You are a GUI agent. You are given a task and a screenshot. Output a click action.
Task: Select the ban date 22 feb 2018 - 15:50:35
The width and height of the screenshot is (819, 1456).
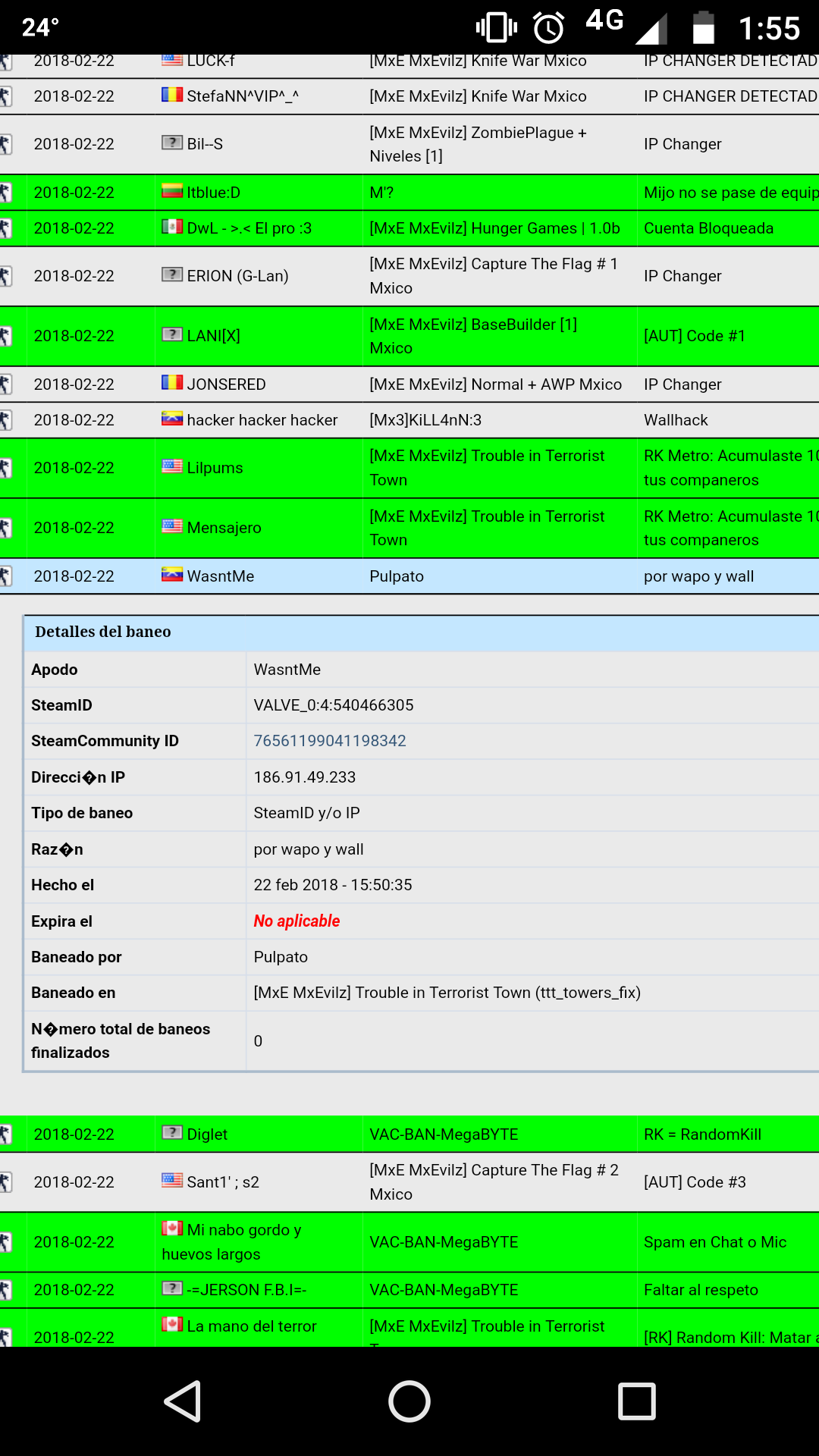333,885
